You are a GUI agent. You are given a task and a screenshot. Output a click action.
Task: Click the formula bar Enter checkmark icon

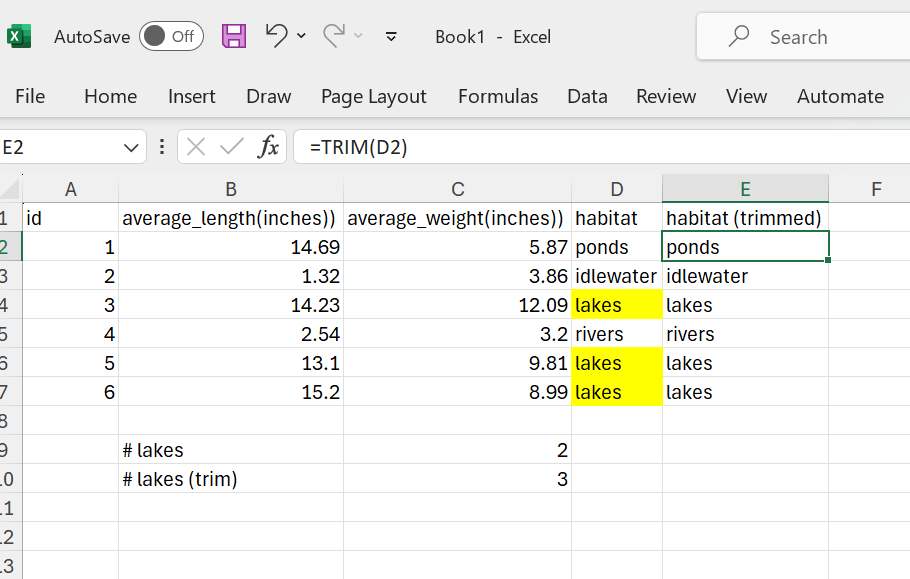coord(232,147)
